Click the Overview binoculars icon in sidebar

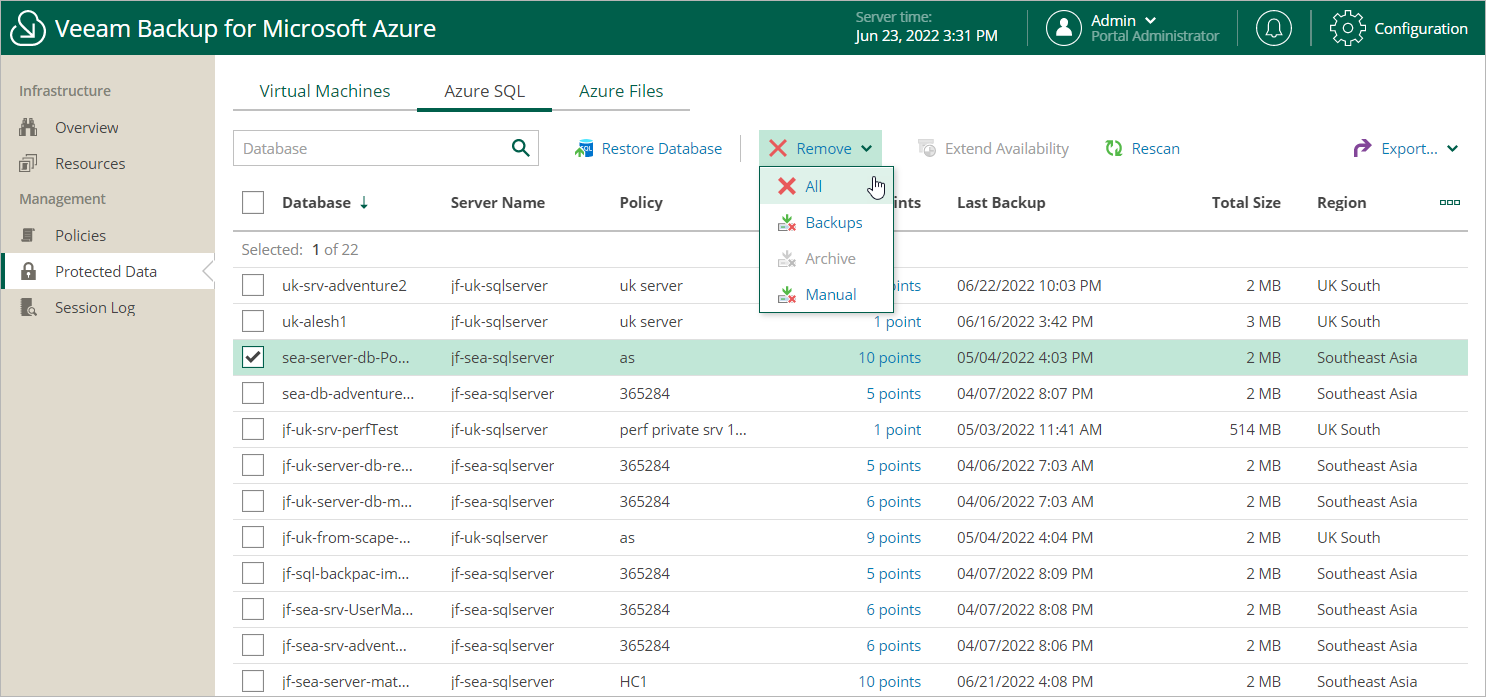coord(28,128)
